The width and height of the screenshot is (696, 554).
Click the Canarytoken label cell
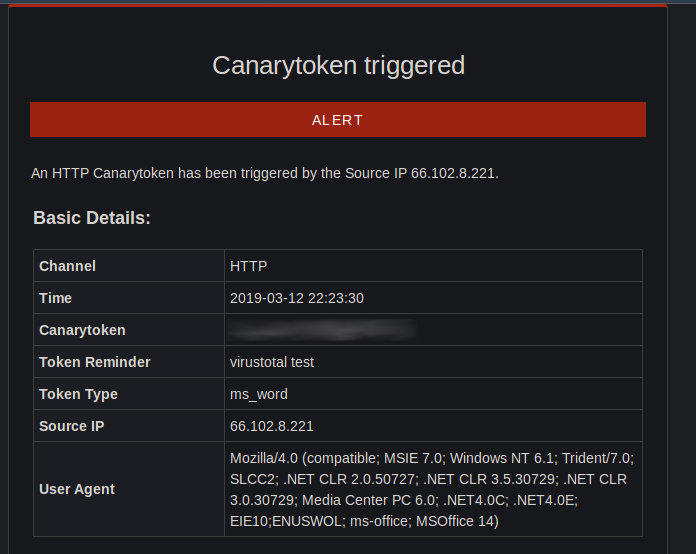click(x=129, y=329)
